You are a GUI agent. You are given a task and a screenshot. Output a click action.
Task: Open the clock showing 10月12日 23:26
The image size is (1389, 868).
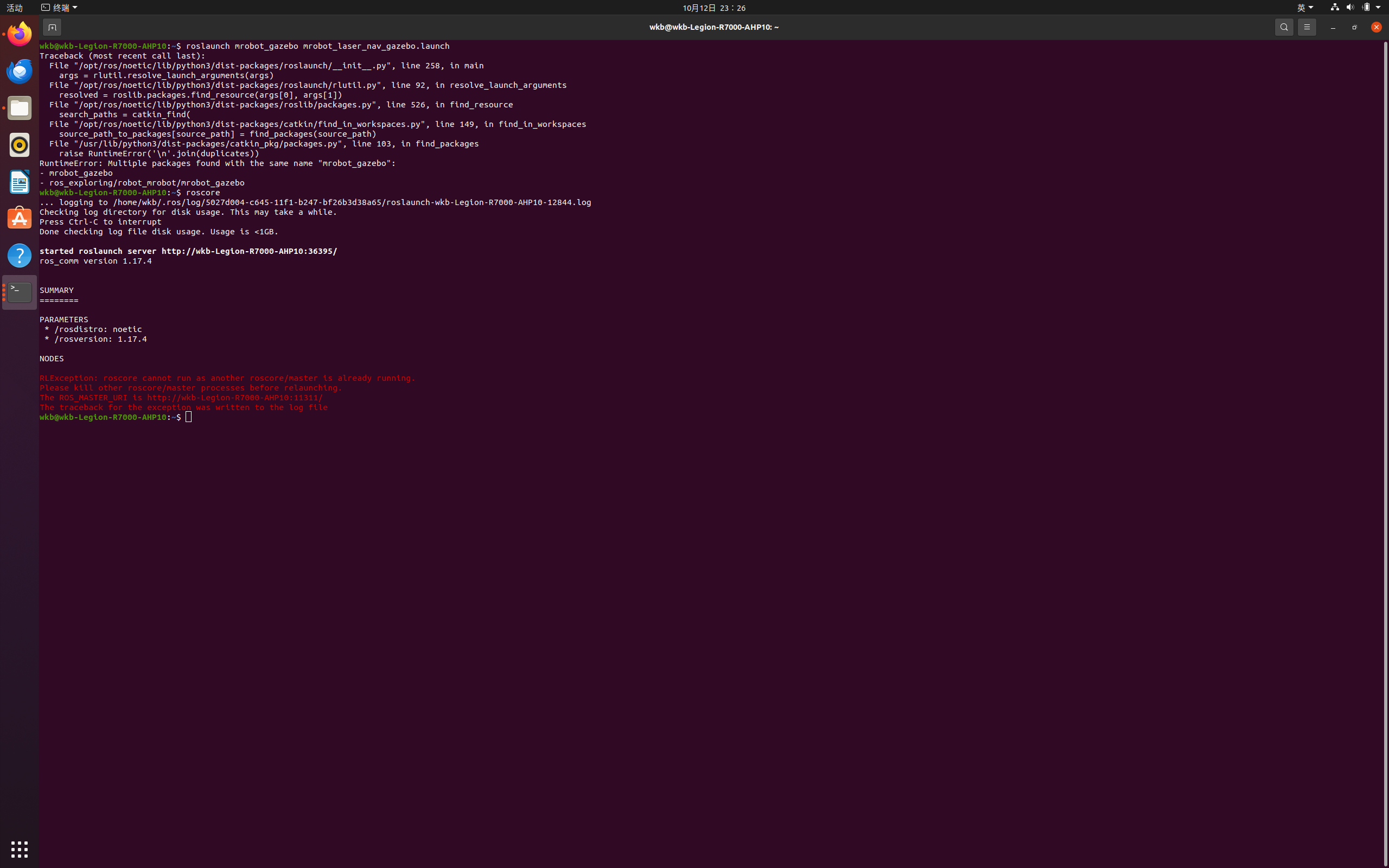713,8
